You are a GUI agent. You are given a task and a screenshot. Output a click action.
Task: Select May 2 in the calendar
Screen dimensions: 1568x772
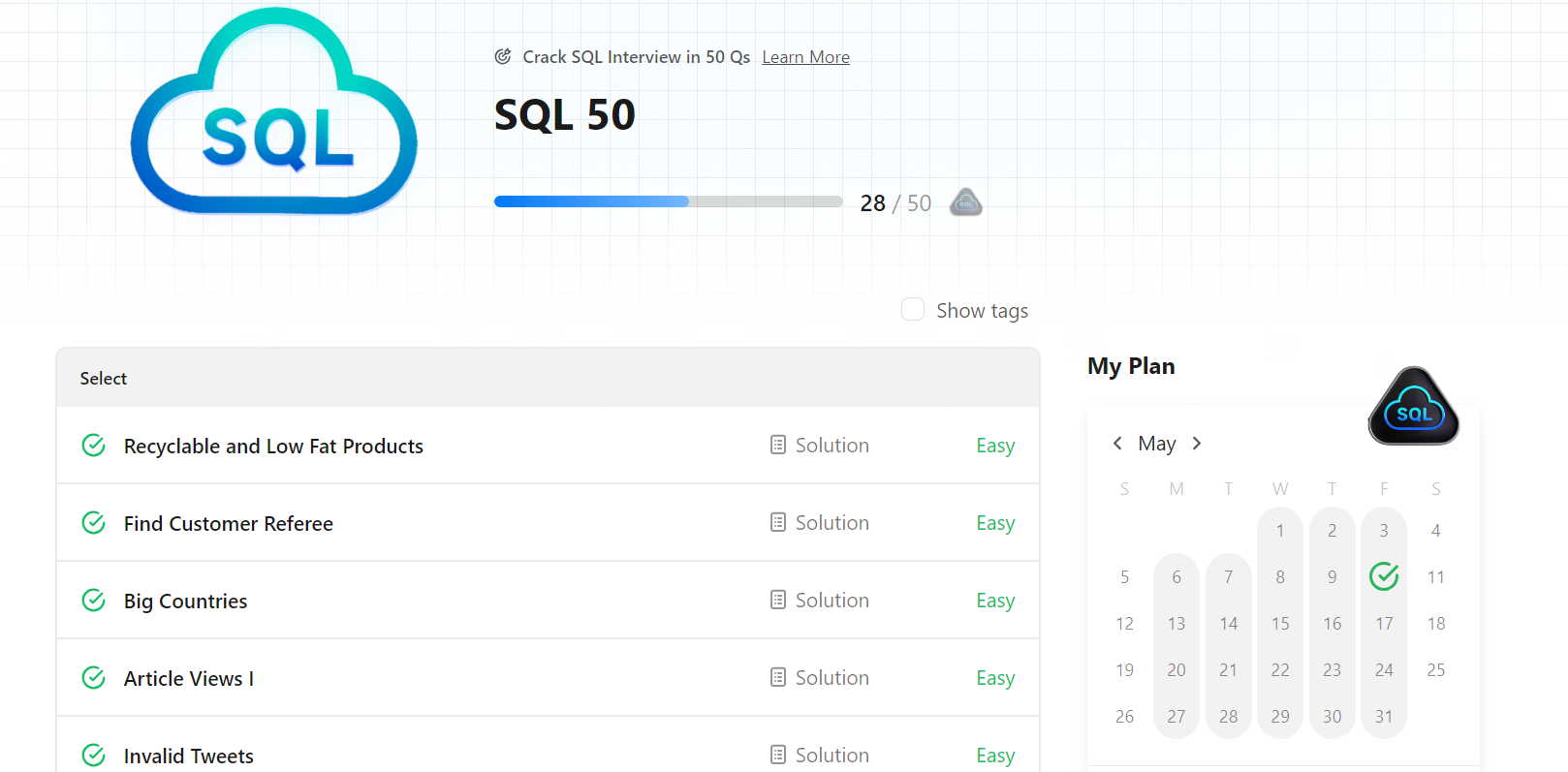point(1333,530)
